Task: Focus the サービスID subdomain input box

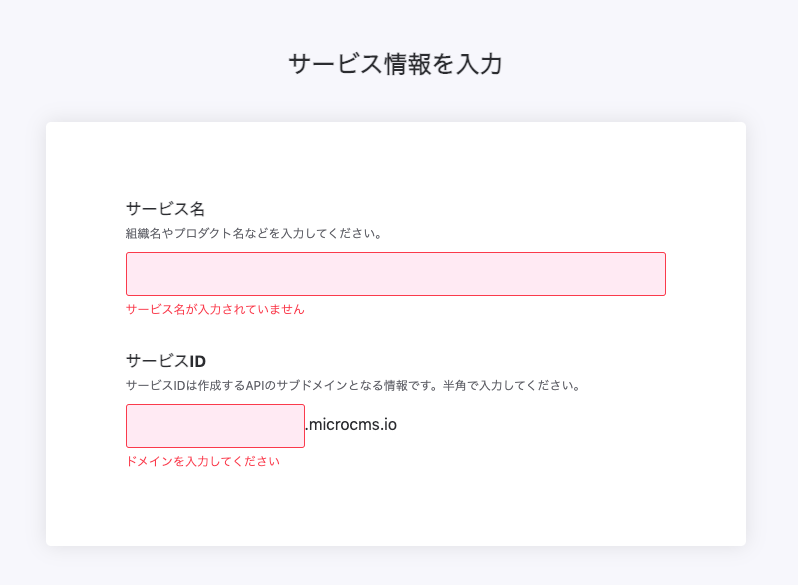Action: click(215, 426)
